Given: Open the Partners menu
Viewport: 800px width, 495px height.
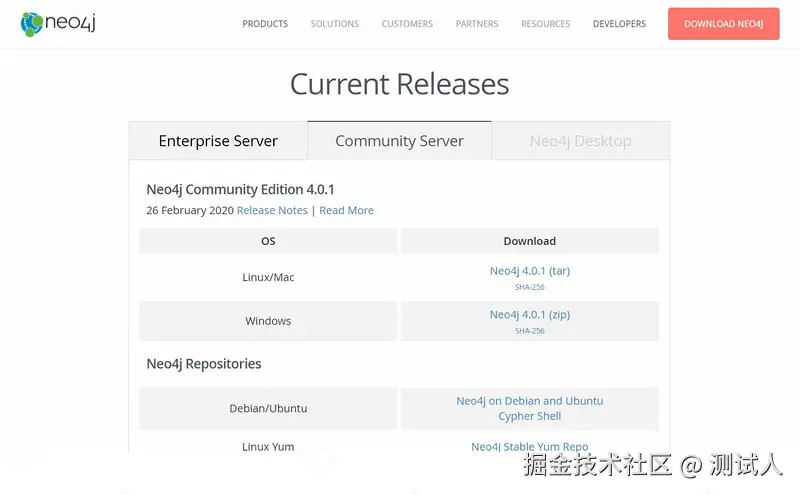Looking at the screenshot, I should pos(477,24).
